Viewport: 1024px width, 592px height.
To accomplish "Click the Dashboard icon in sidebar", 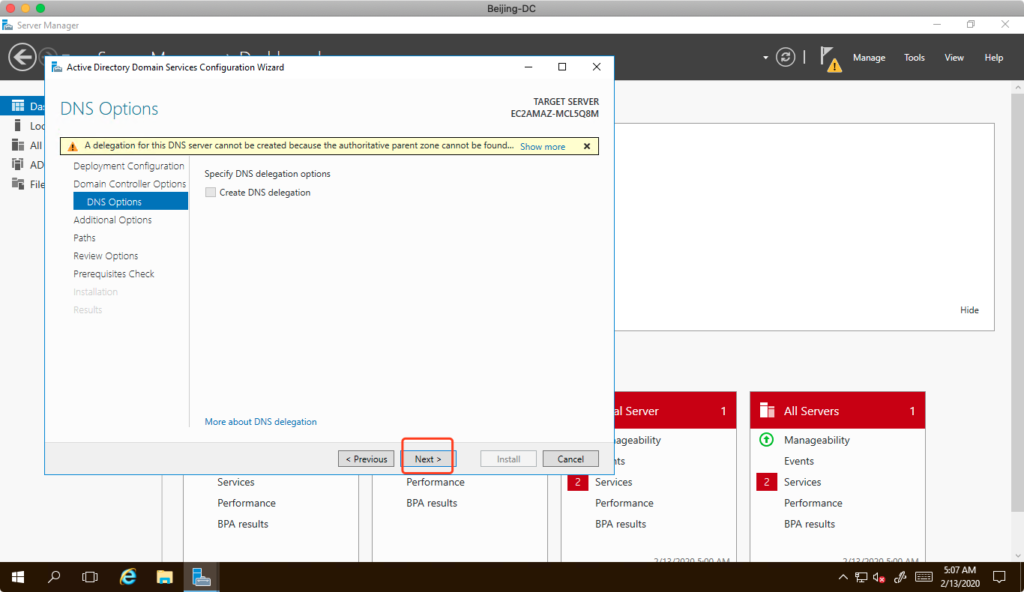I will [x=17, y=105].
